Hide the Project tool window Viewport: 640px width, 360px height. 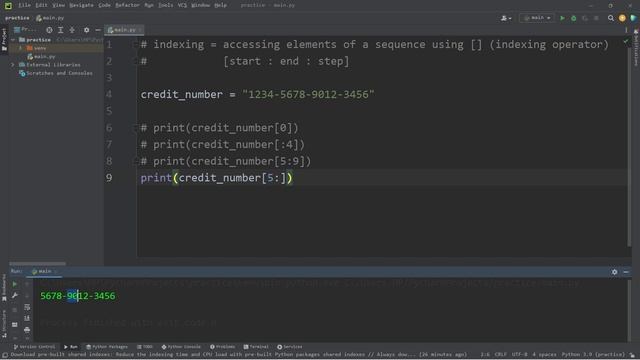click(98, 30)
